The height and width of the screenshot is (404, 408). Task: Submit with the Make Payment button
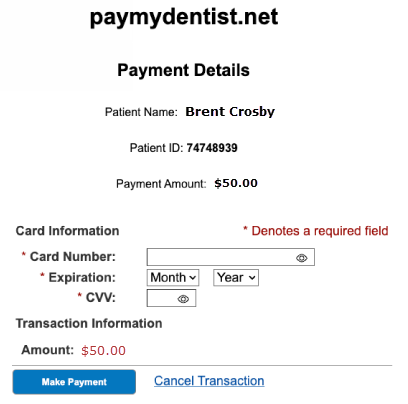point(74,382)
